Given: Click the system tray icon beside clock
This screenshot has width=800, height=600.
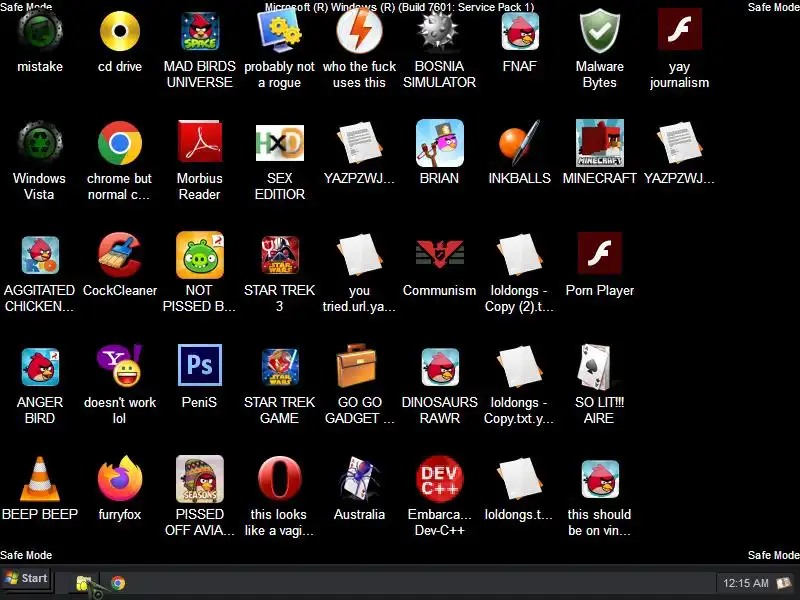Looking at the screenshot, I should coord(783,582).
